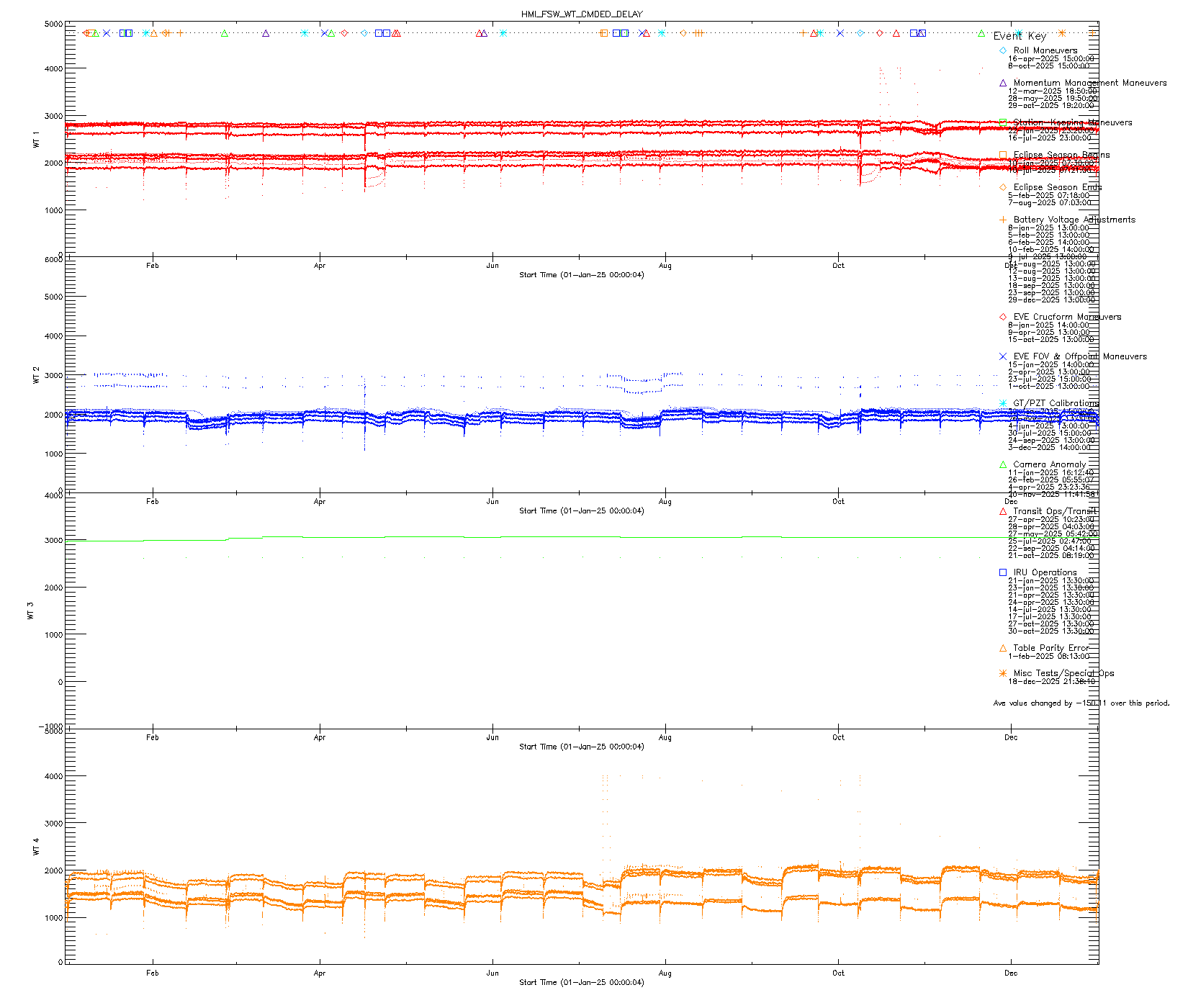Click the Event Key heading
This screenshot has width=1188, height=1008.
click(x=1020, y=36)
